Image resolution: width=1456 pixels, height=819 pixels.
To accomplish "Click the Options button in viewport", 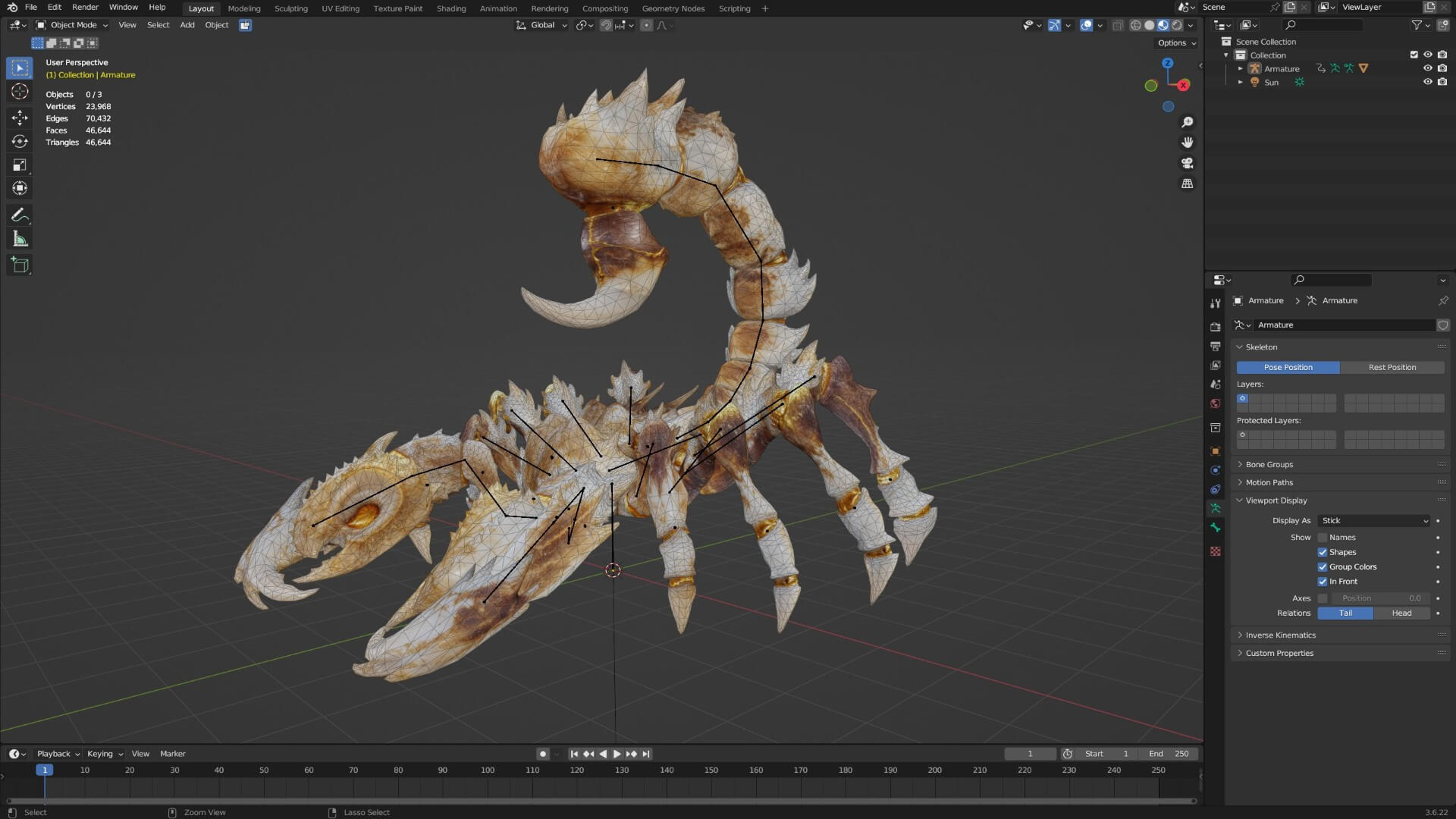I will (1176, 43).
